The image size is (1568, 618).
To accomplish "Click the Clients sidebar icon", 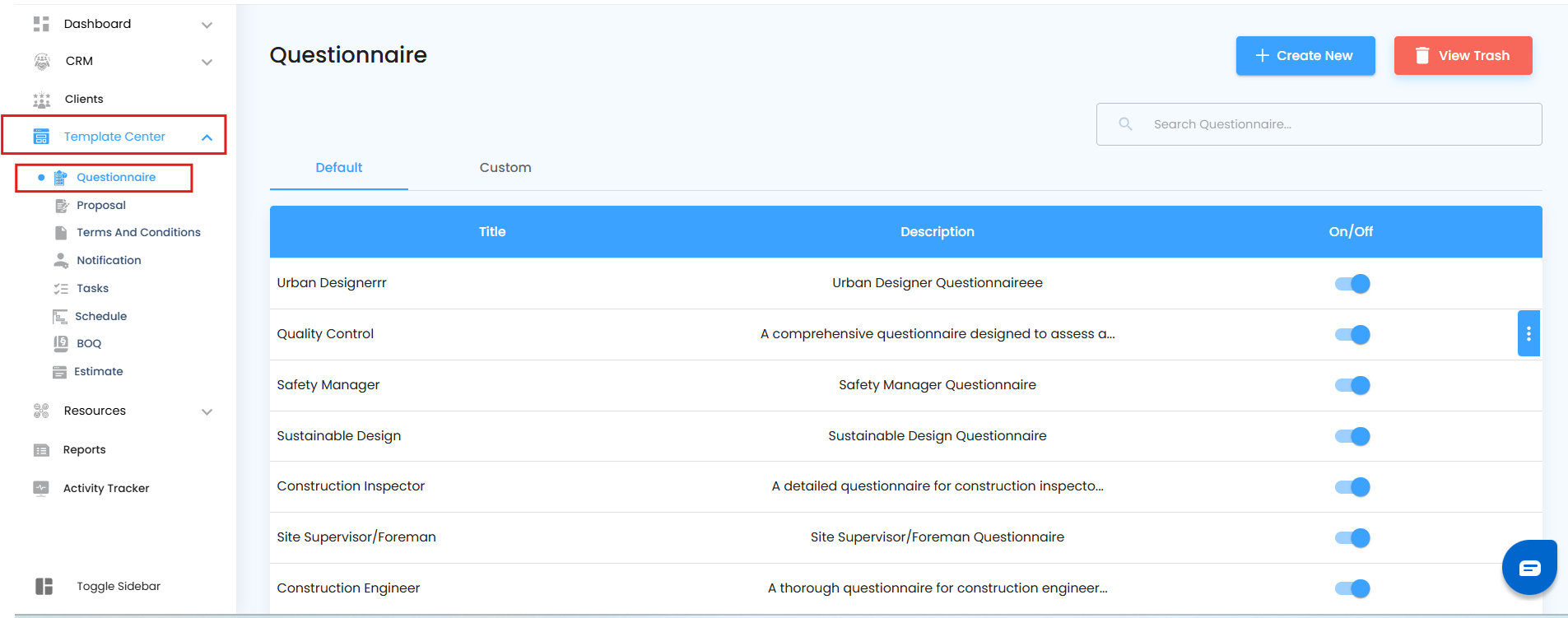I will (42, 100).
